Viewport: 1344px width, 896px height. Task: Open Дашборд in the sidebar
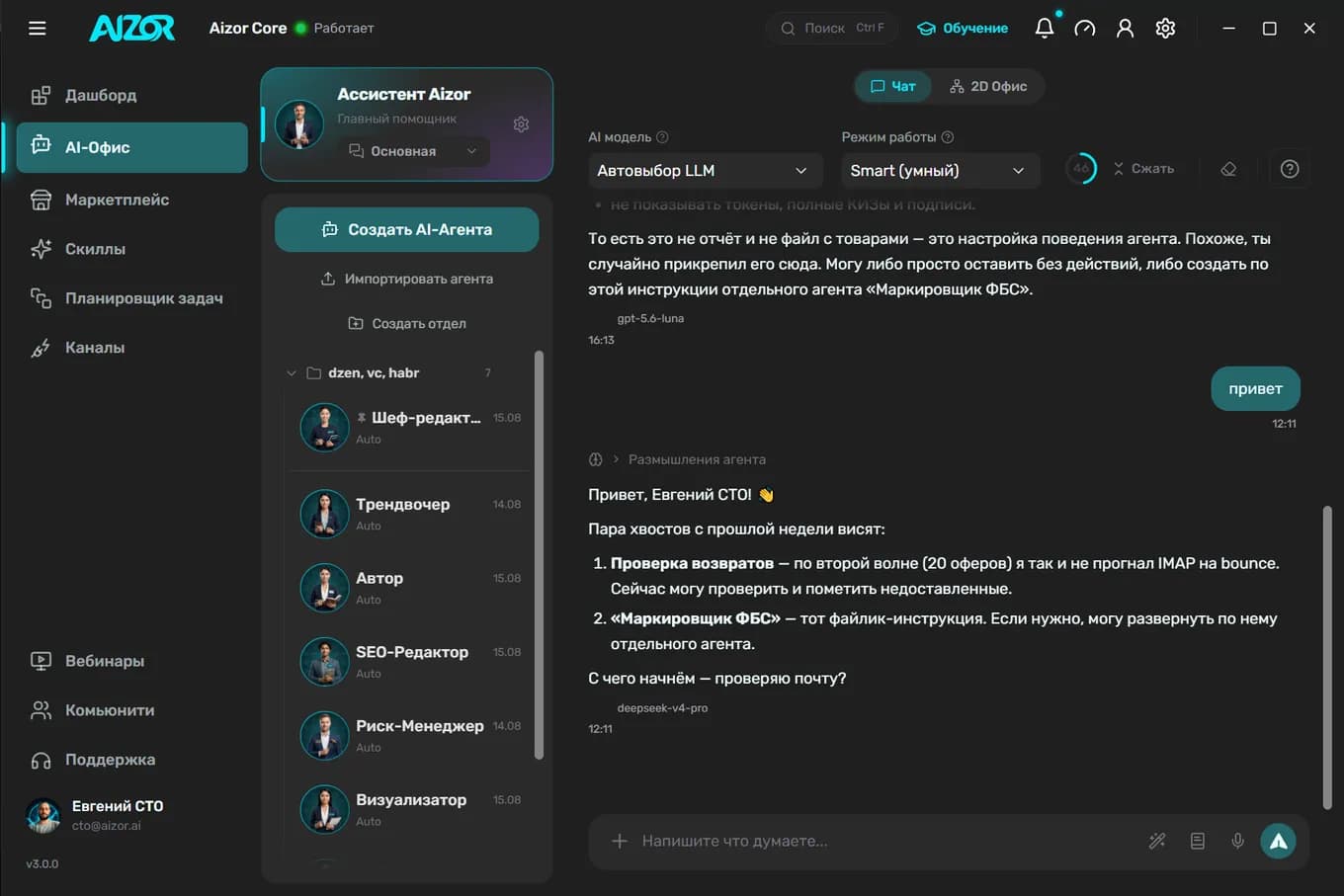point(131,95)
